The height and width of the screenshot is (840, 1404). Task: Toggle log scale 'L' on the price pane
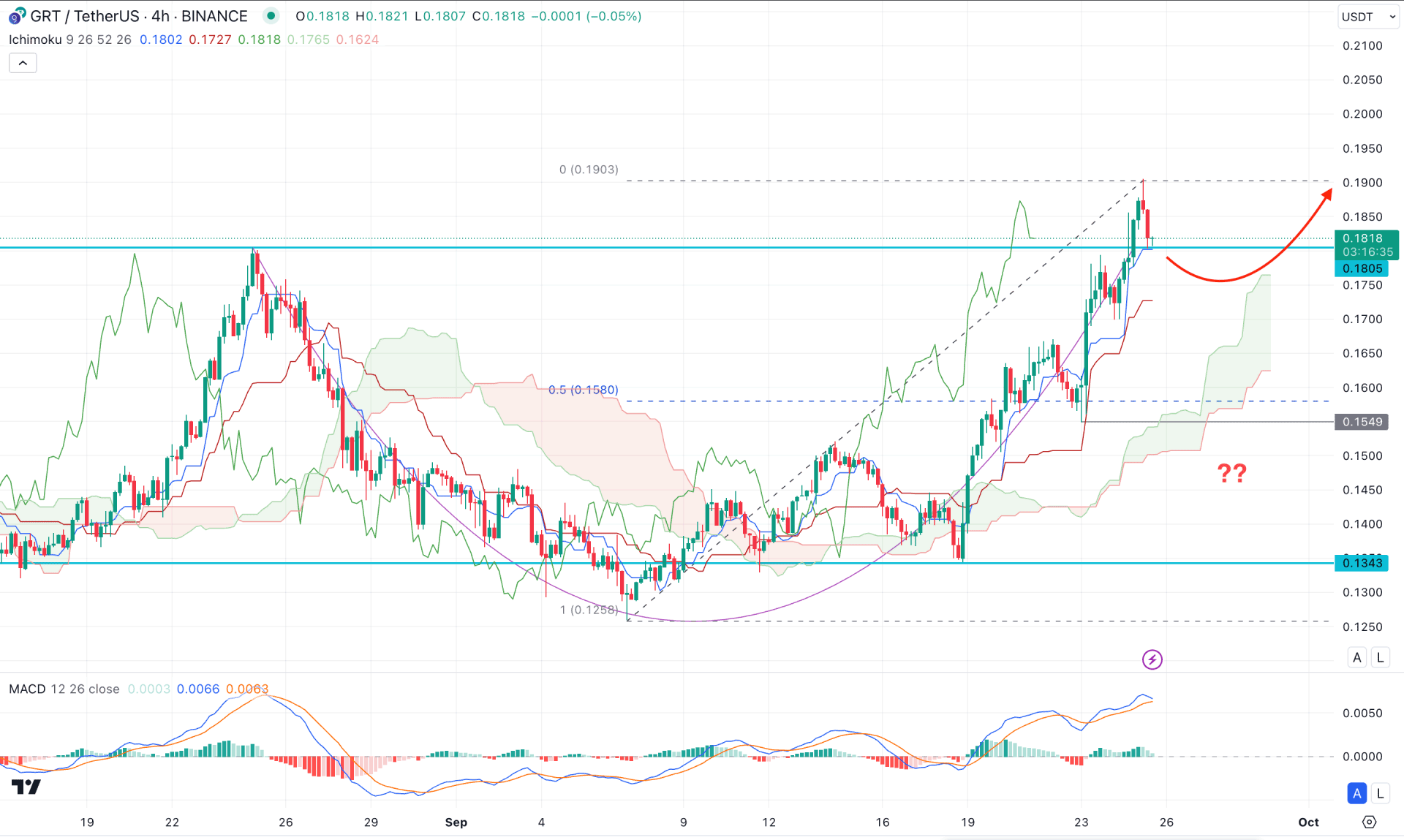(x=1380, y=657)
